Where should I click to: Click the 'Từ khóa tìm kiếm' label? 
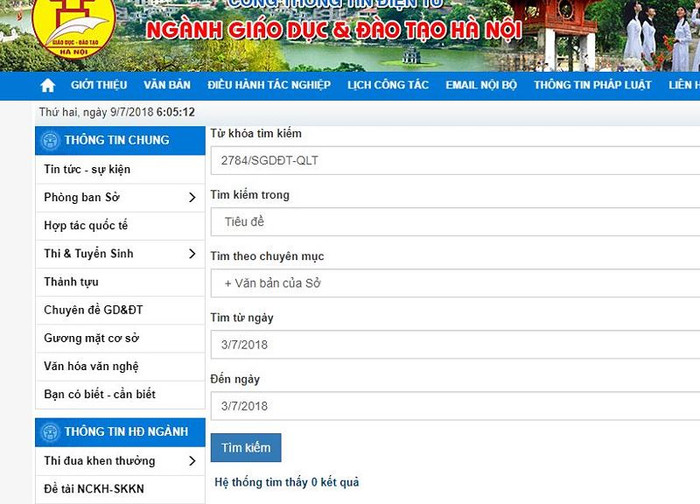[x=256, y=133]
